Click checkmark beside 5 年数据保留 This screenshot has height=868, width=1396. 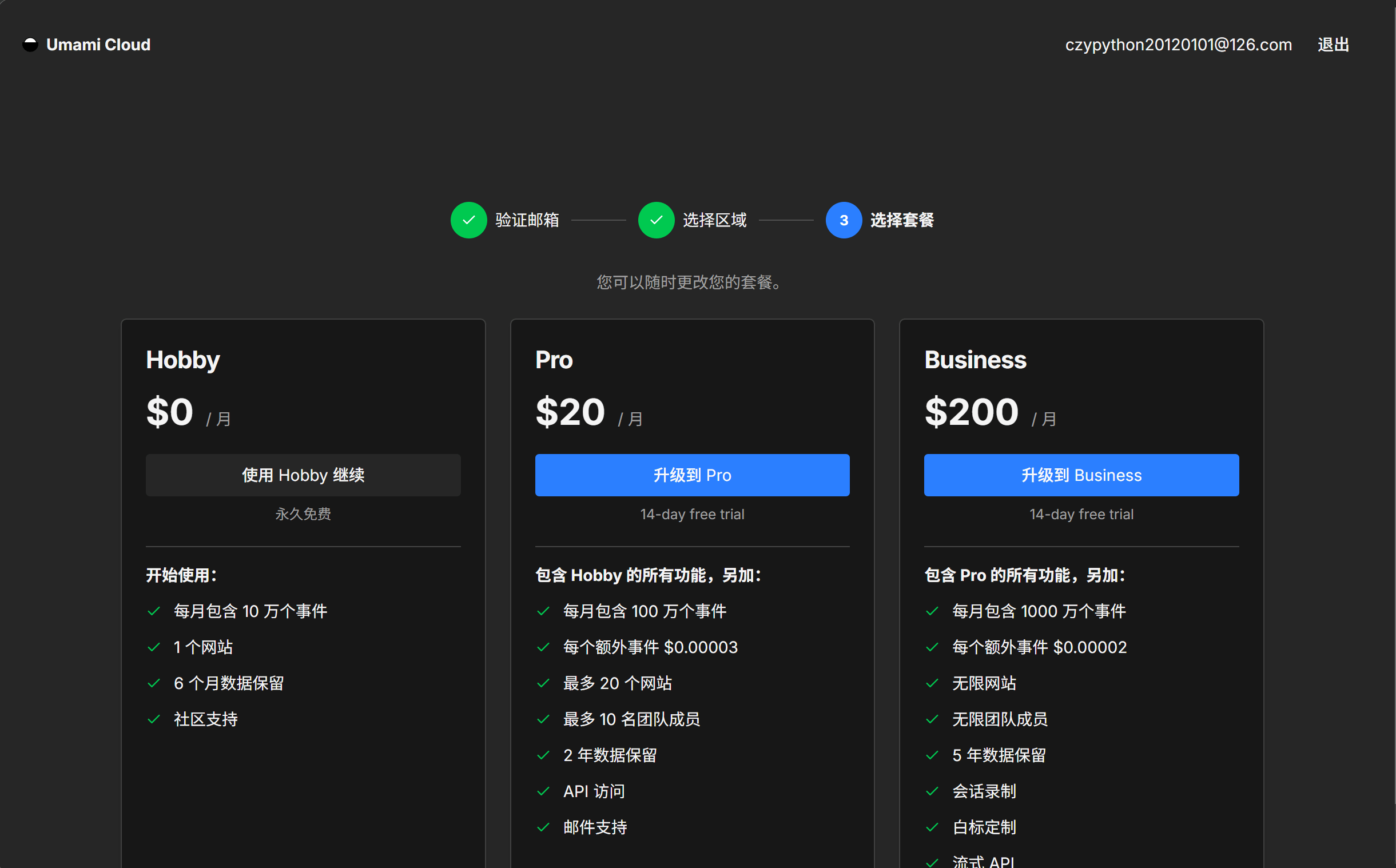[x=932, y=755]
